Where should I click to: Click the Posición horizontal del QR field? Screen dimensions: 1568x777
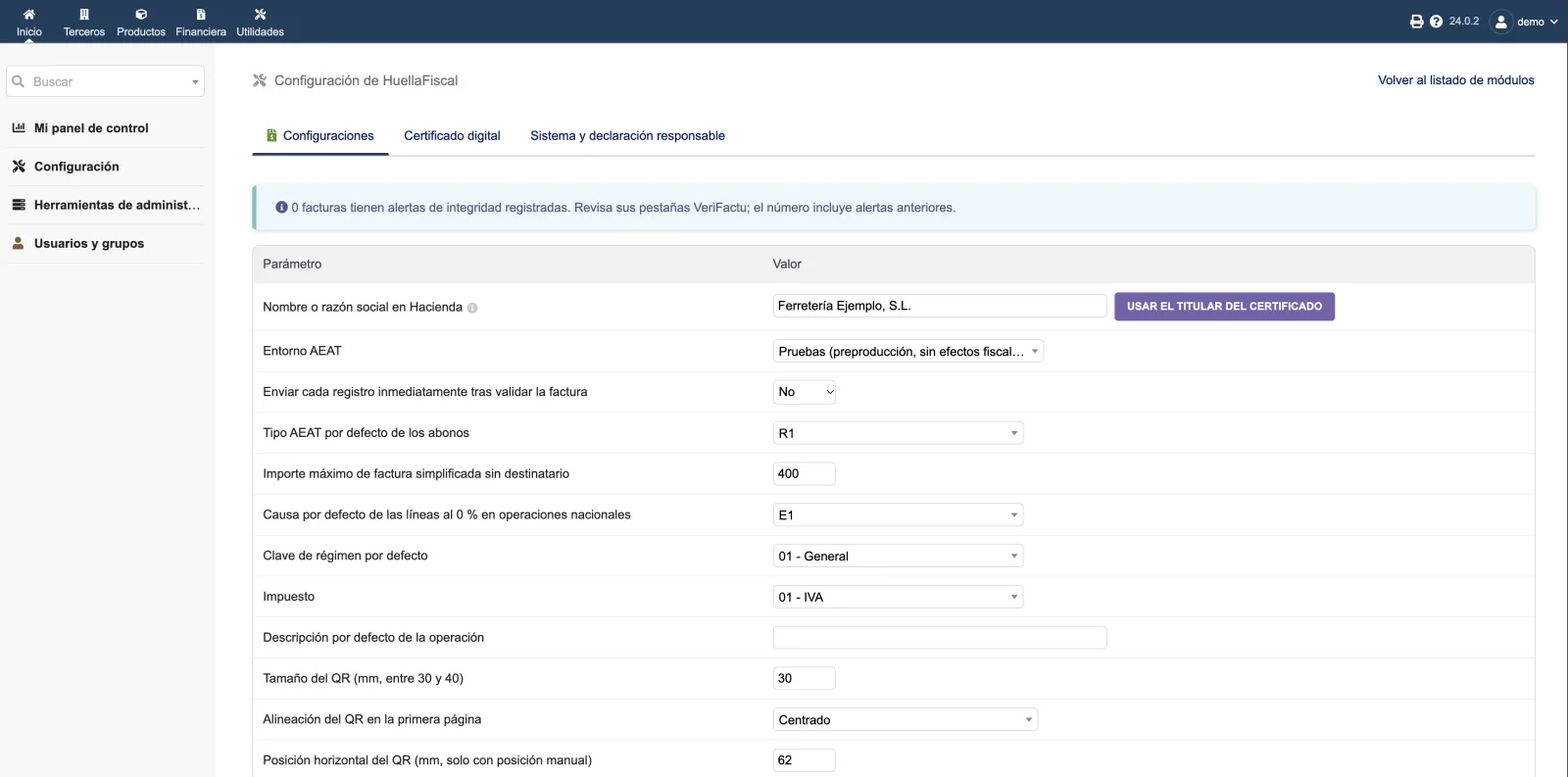coord(805,760)
